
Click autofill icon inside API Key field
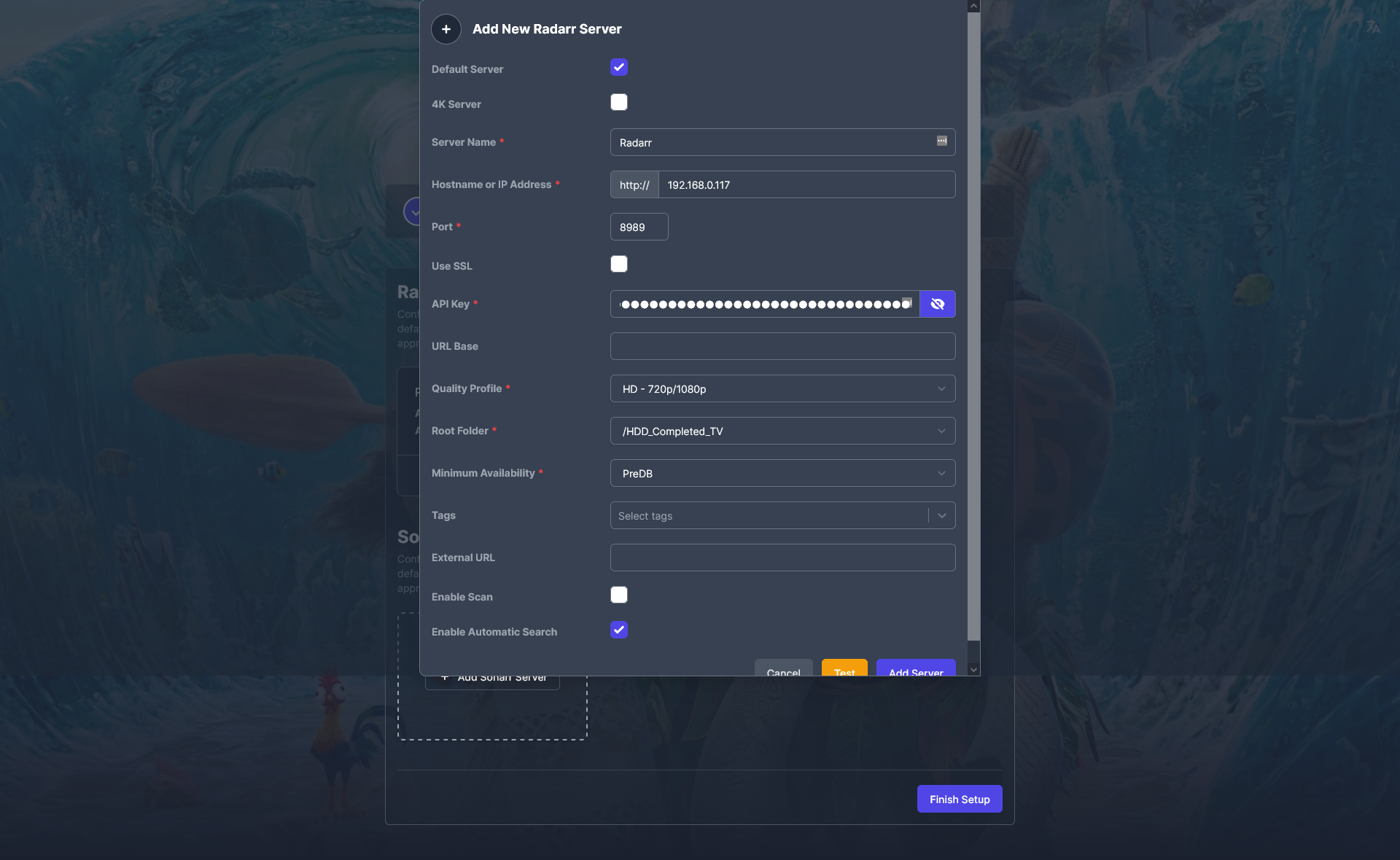pos(906,302)
